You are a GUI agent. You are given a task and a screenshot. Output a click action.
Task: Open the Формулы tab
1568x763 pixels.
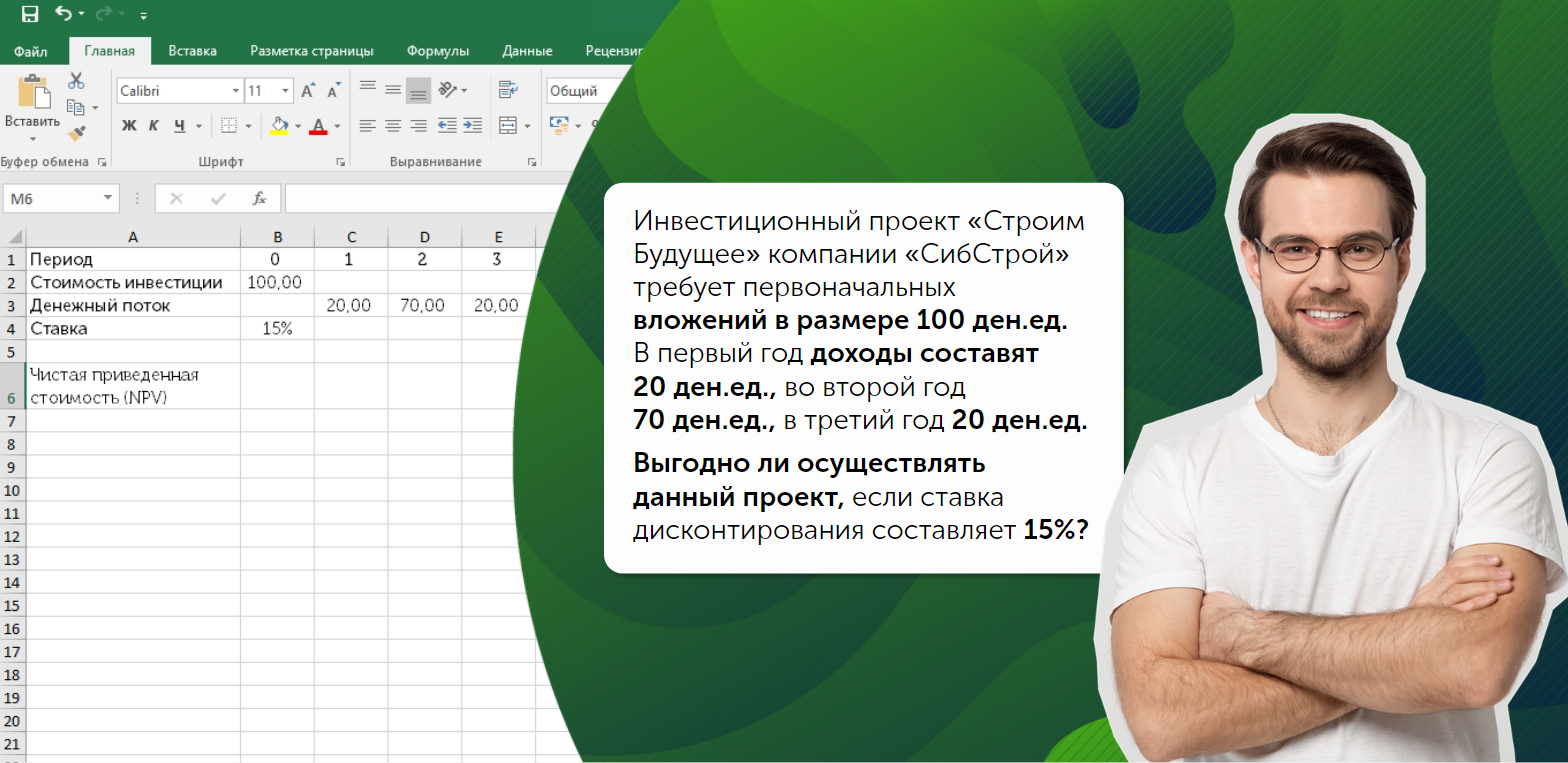click(438, 51)
